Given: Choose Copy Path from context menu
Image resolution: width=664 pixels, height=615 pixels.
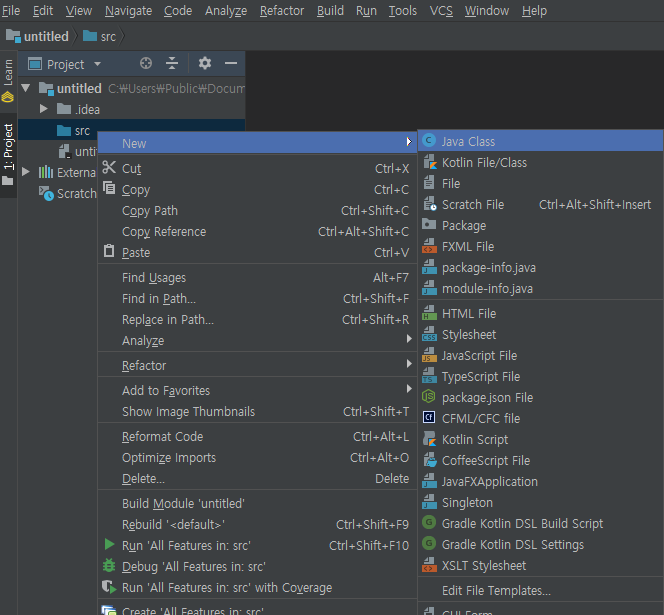Looking at the screenshot, I should (257, 211).
